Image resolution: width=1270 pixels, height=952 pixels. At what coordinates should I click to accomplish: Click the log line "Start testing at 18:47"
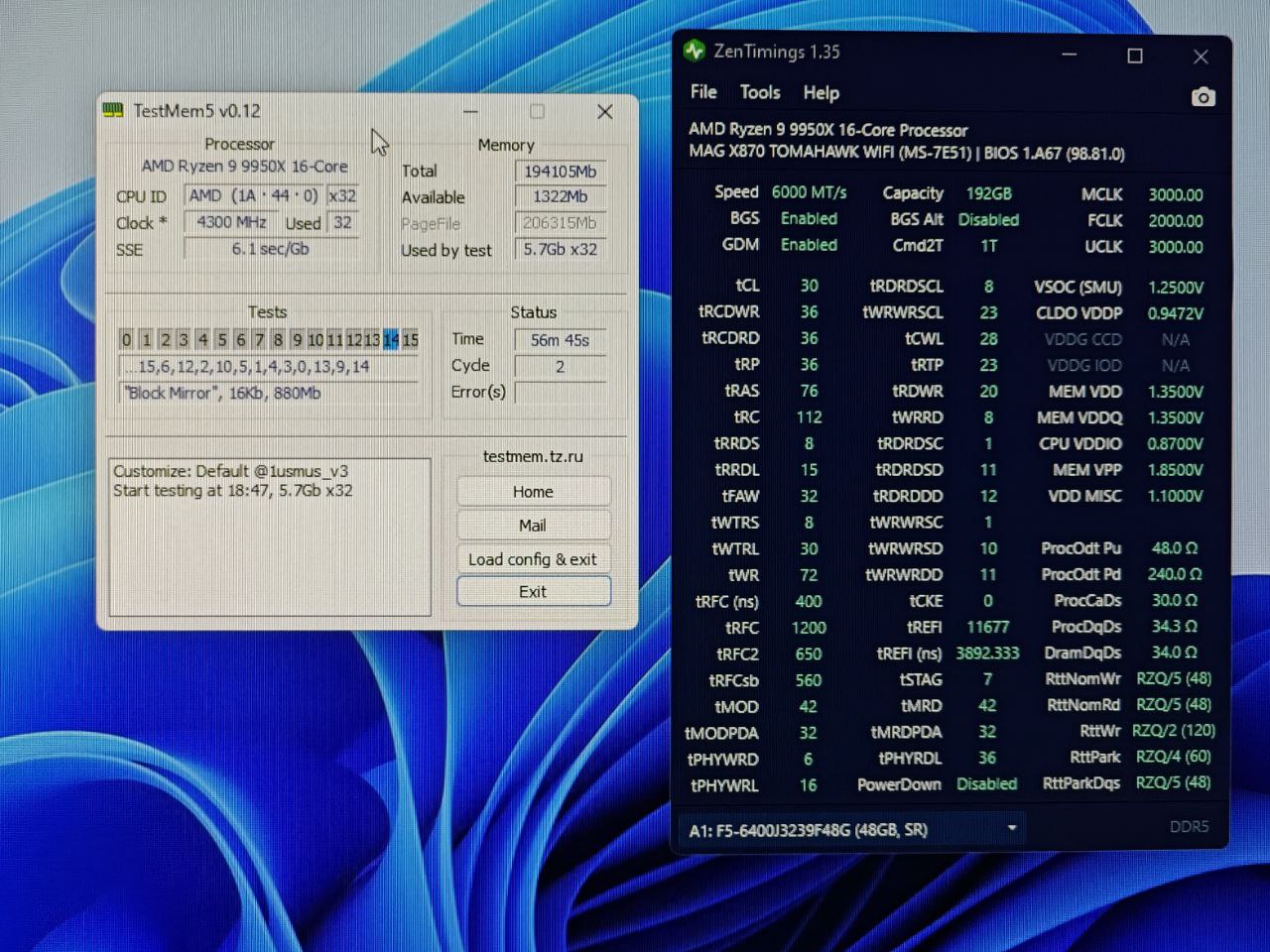pos(232,490)
